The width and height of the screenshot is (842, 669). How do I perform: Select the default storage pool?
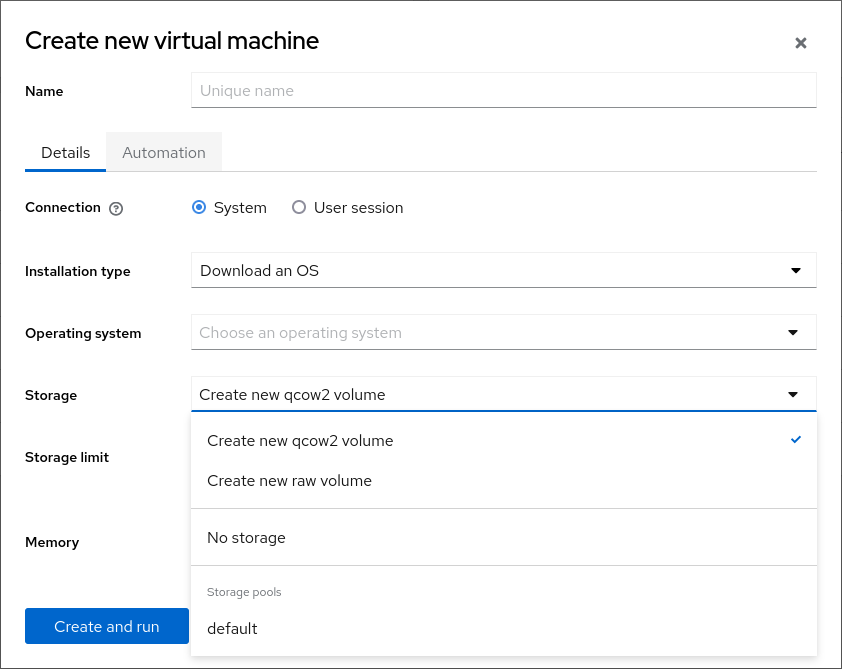(x=232, y=629)
